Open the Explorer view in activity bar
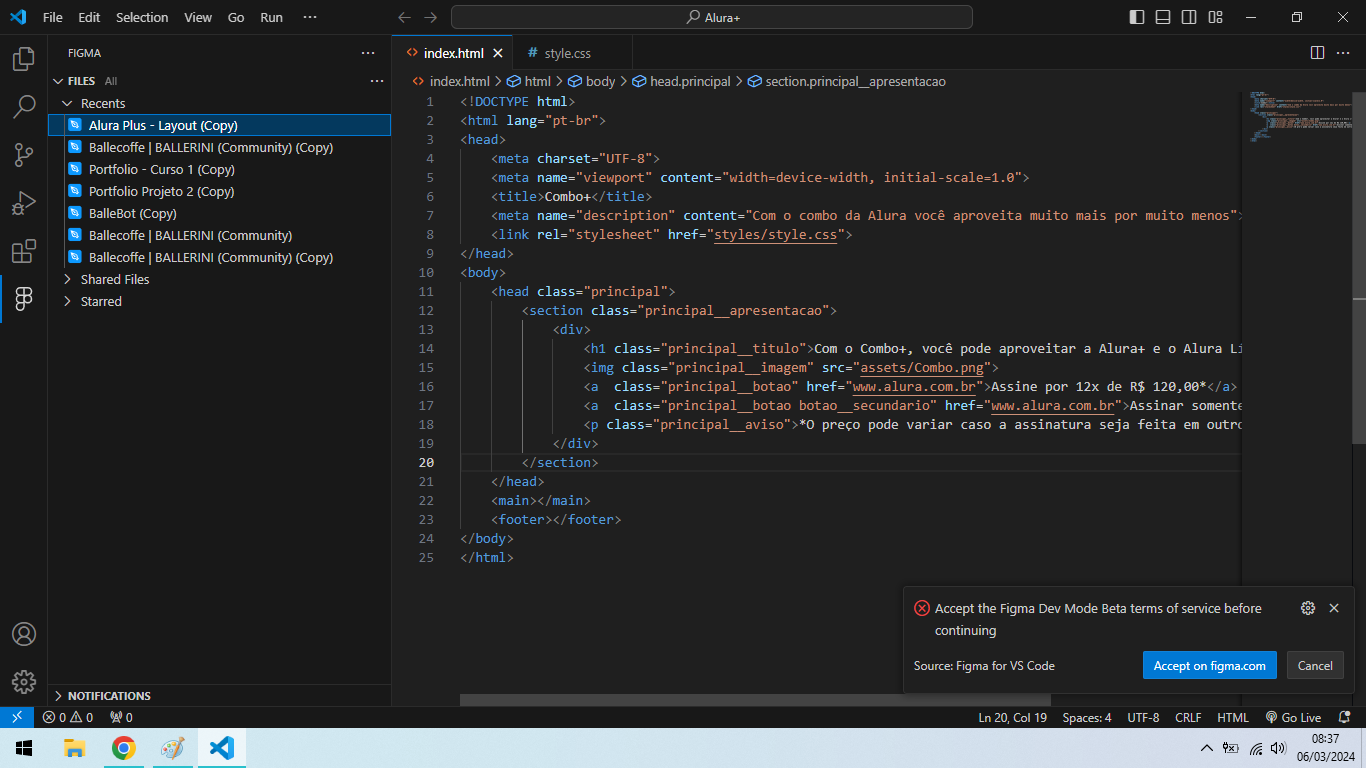Viewport: 1366px width, 768px height. tap(24, 59)
